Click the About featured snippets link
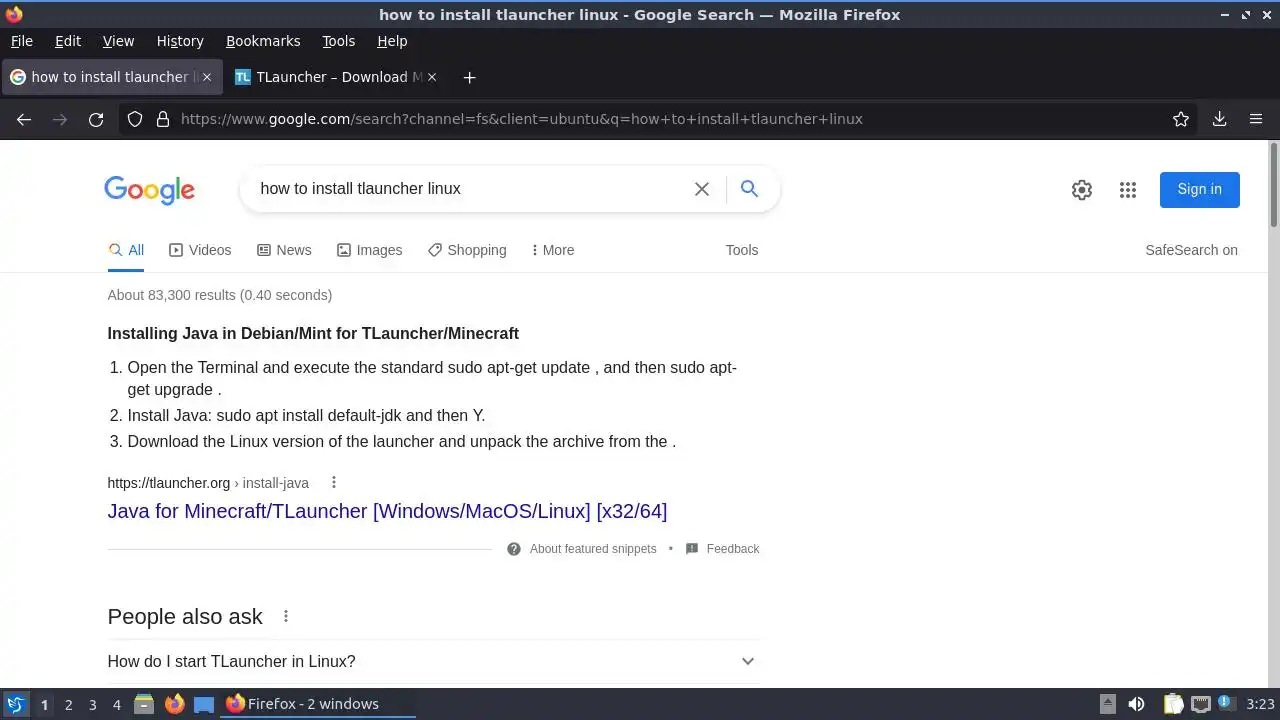1280x720 pixels. coord(593,549)
